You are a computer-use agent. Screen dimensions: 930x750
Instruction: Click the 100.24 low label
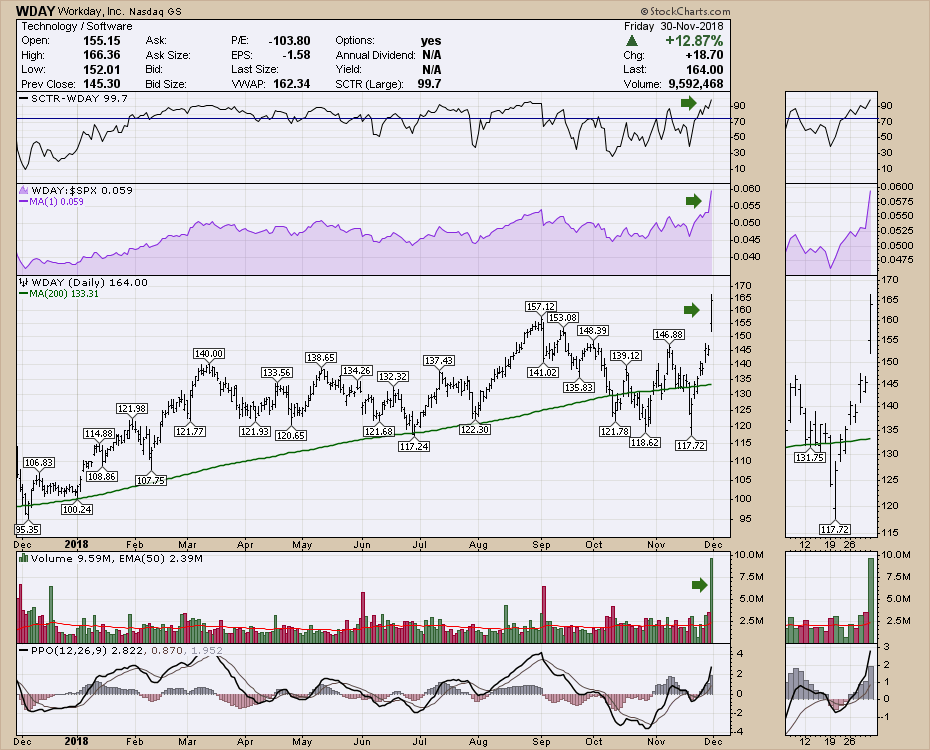pyautogui.click(x=77, y=509)
